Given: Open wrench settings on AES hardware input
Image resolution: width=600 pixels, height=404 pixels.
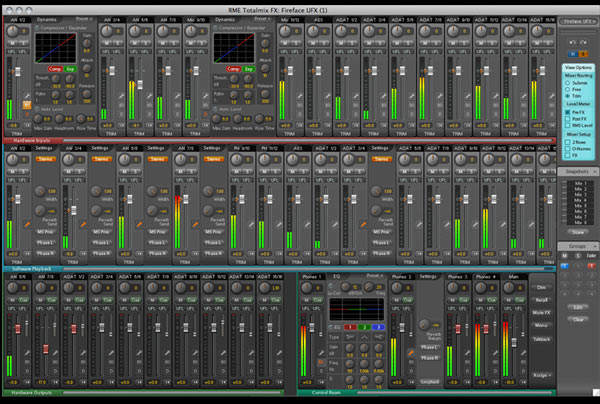Looking at the screenshot, I should pyautogui.click(x=328, y=96).
